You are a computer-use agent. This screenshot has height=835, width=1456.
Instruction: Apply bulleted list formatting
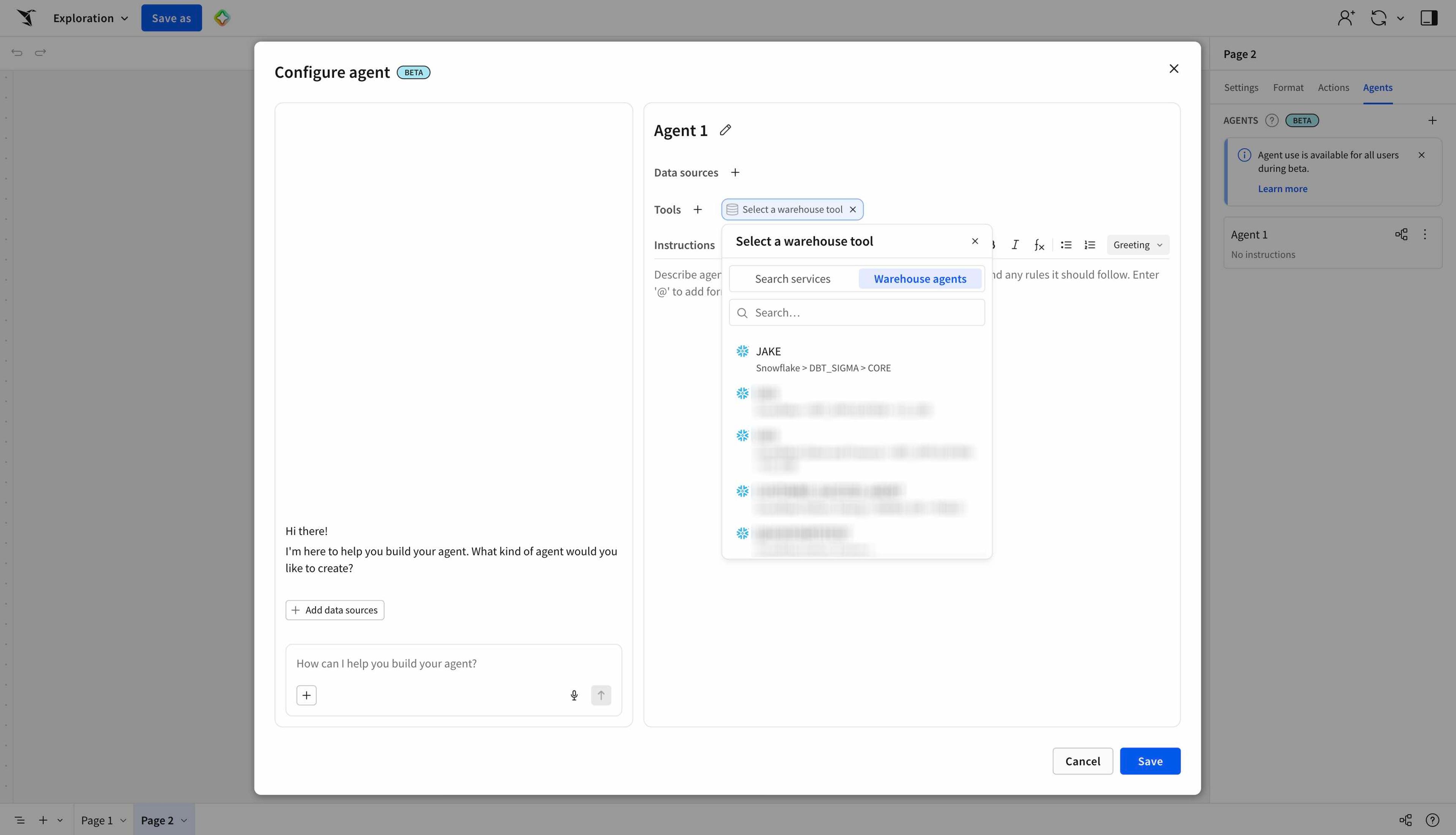1066,245
